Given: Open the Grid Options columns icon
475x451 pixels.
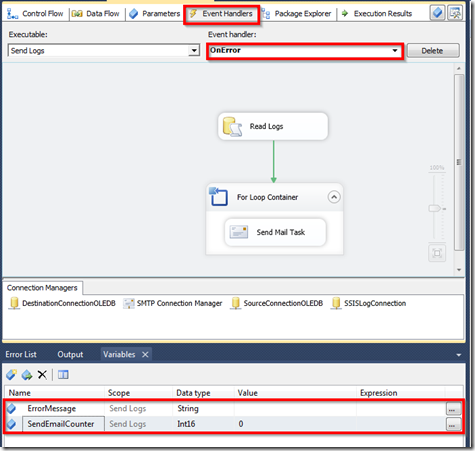Looking at the screenshot, I should pos(63,375).
